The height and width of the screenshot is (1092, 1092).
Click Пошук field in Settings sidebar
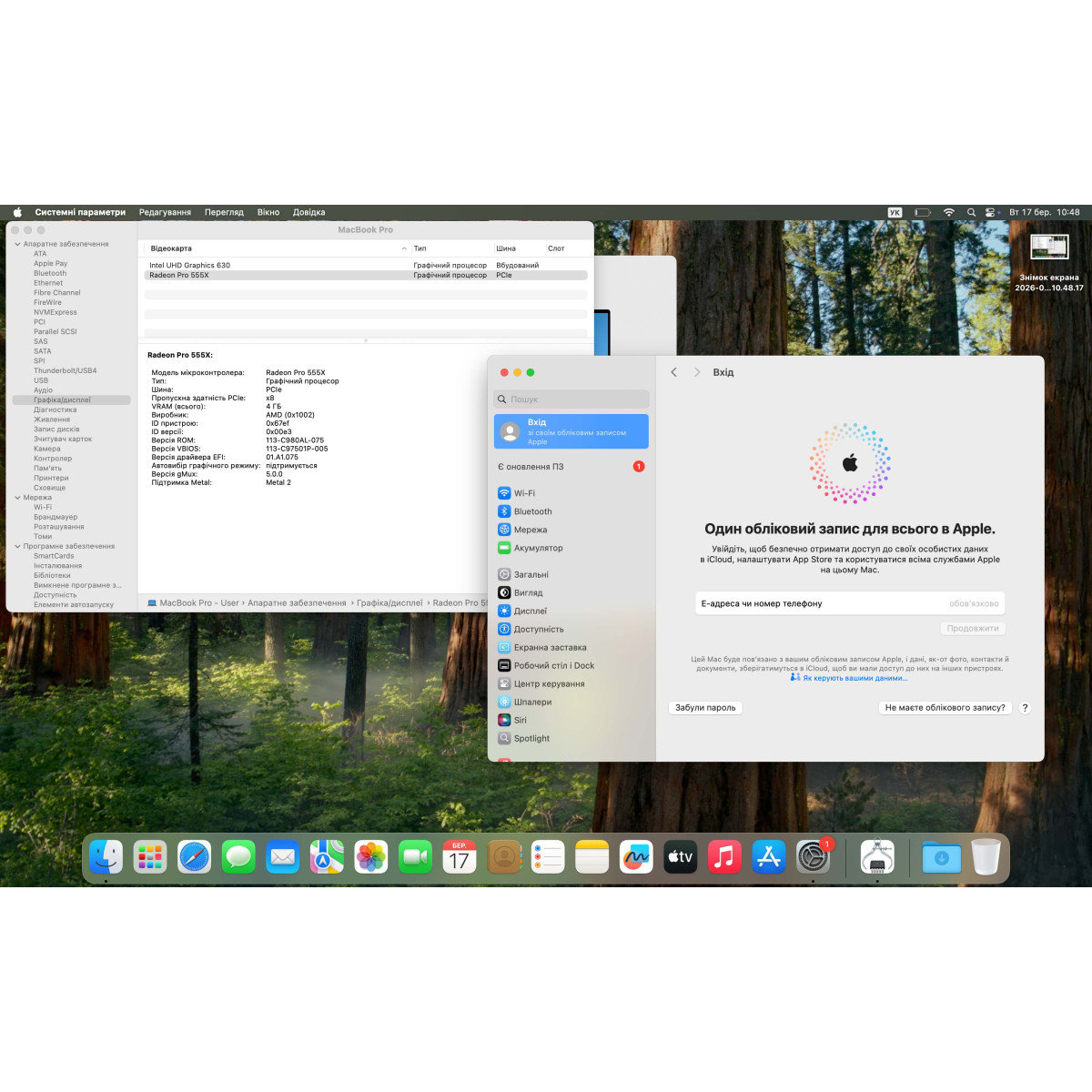(x=571, y=399)
